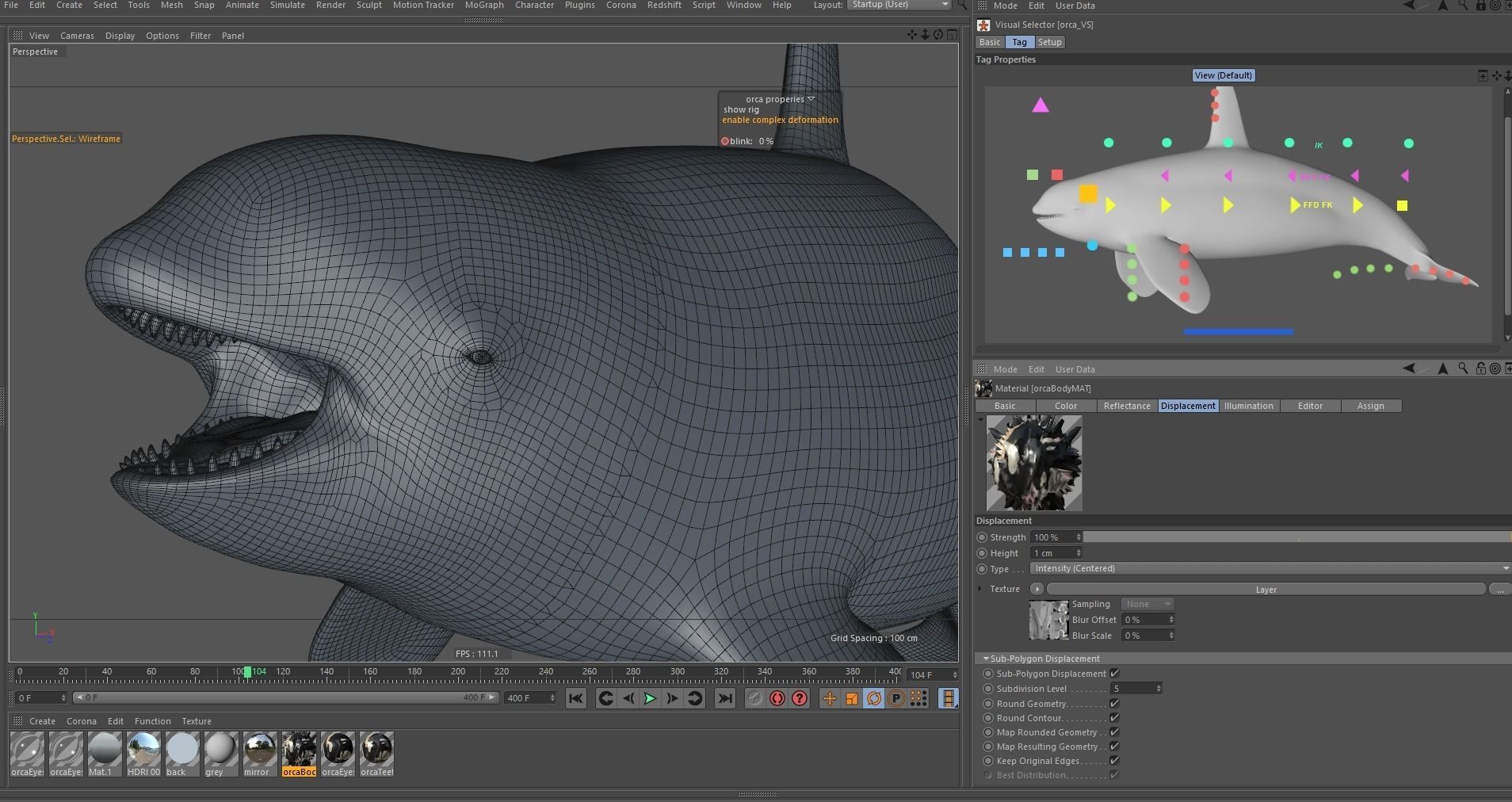The height and width of the screenshot is (802, 1512).
Task: Click blink keyframe red dot in HUD
Action: point(724,141)
